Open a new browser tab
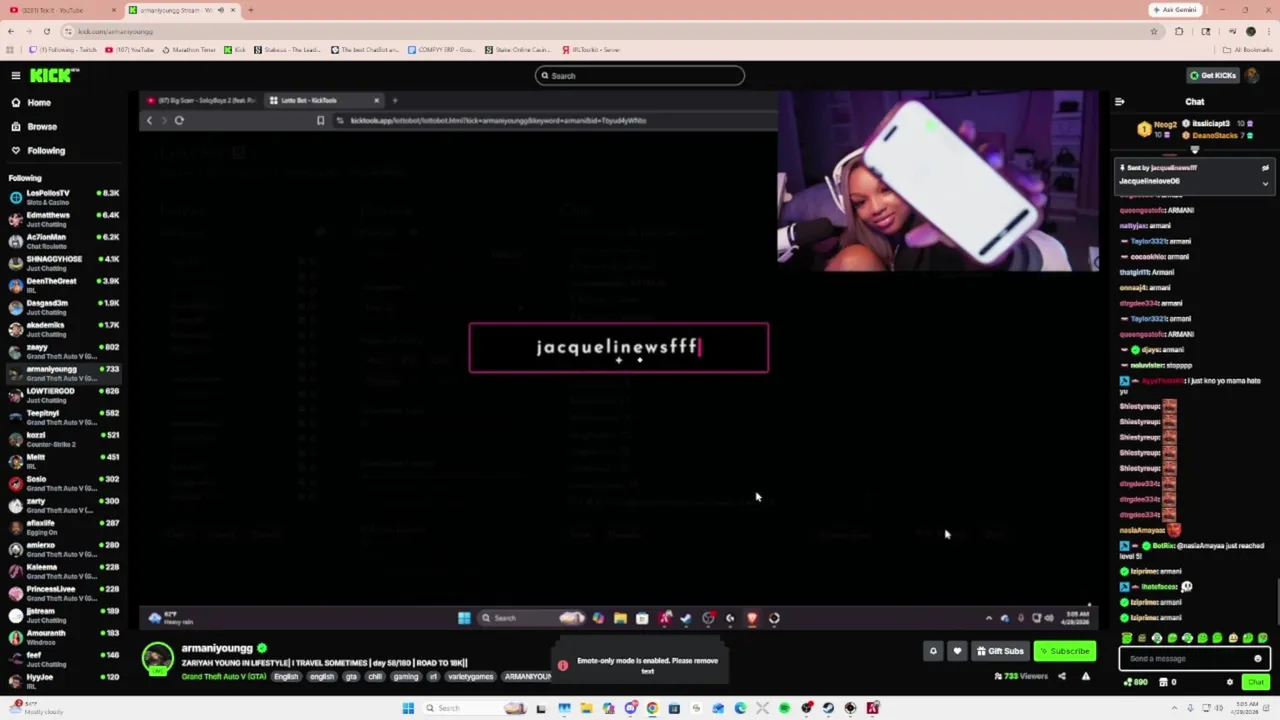The image size is (1280, 720). (x=250, y=10)
